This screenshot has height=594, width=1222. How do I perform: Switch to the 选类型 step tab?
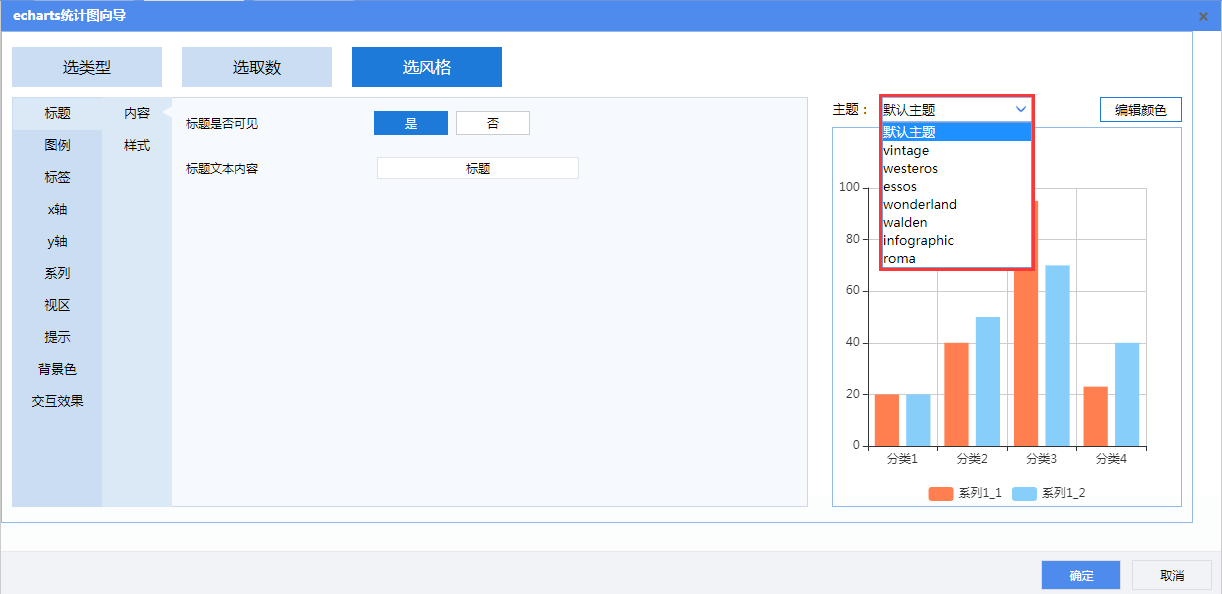pyautogui.click(x=87, y=67)
